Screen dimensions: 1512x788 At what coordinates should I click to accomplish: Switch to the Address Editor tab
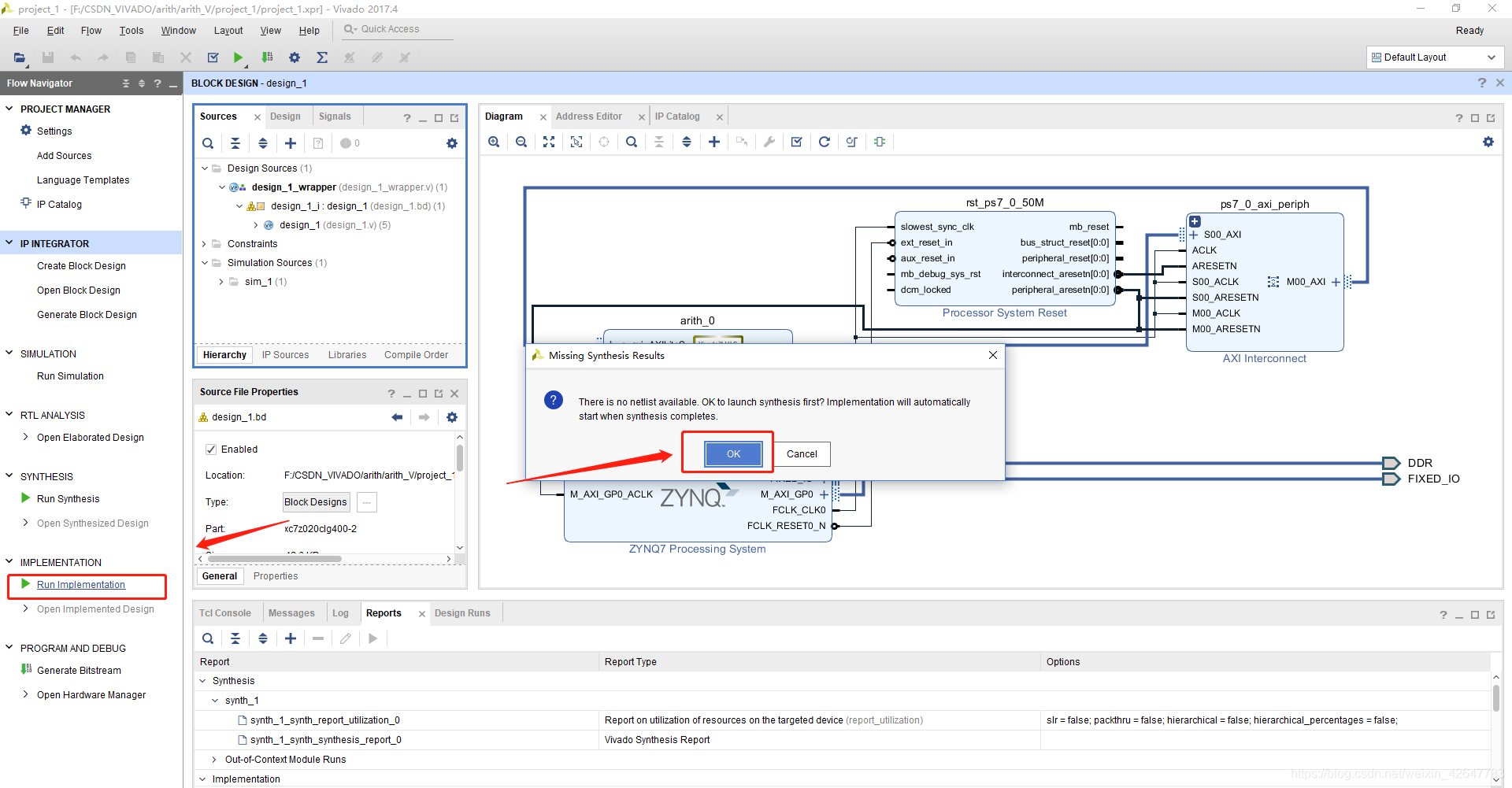coord(589,117)
